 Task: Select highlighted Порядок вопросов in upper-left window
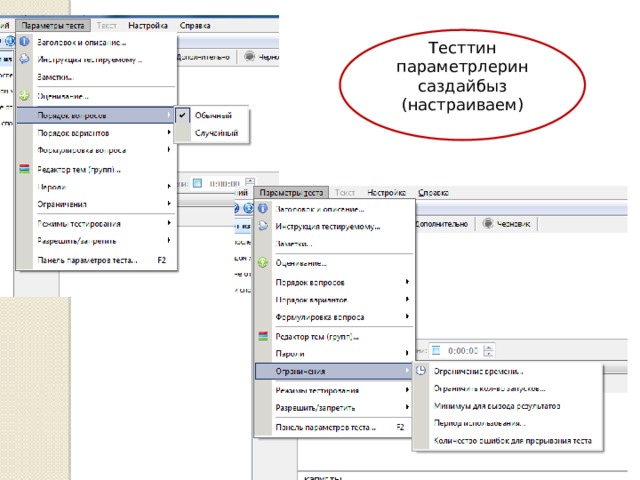coord(96,115)
